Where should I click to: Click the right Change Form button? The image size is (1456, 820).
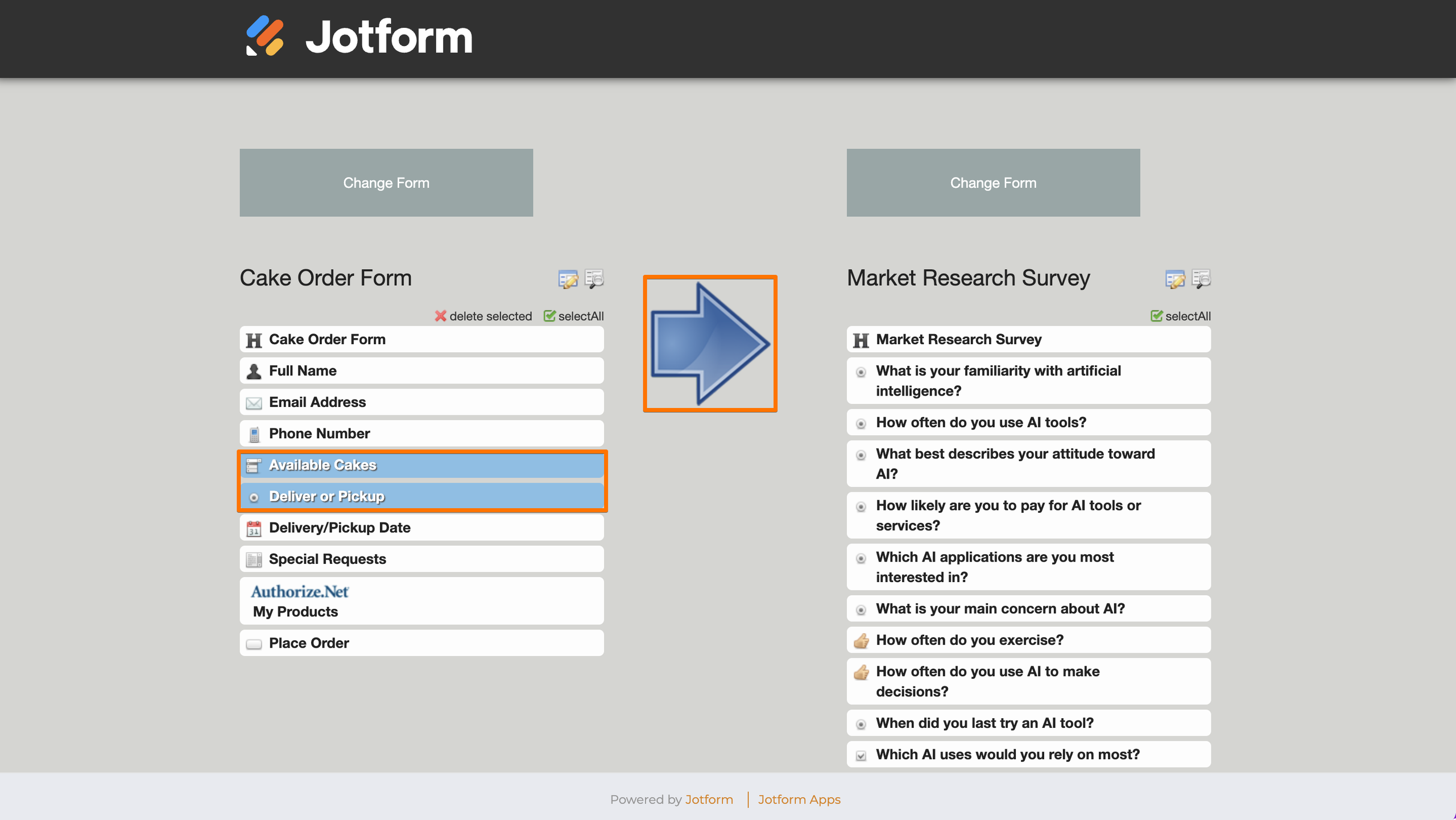[x=993, y=183]
